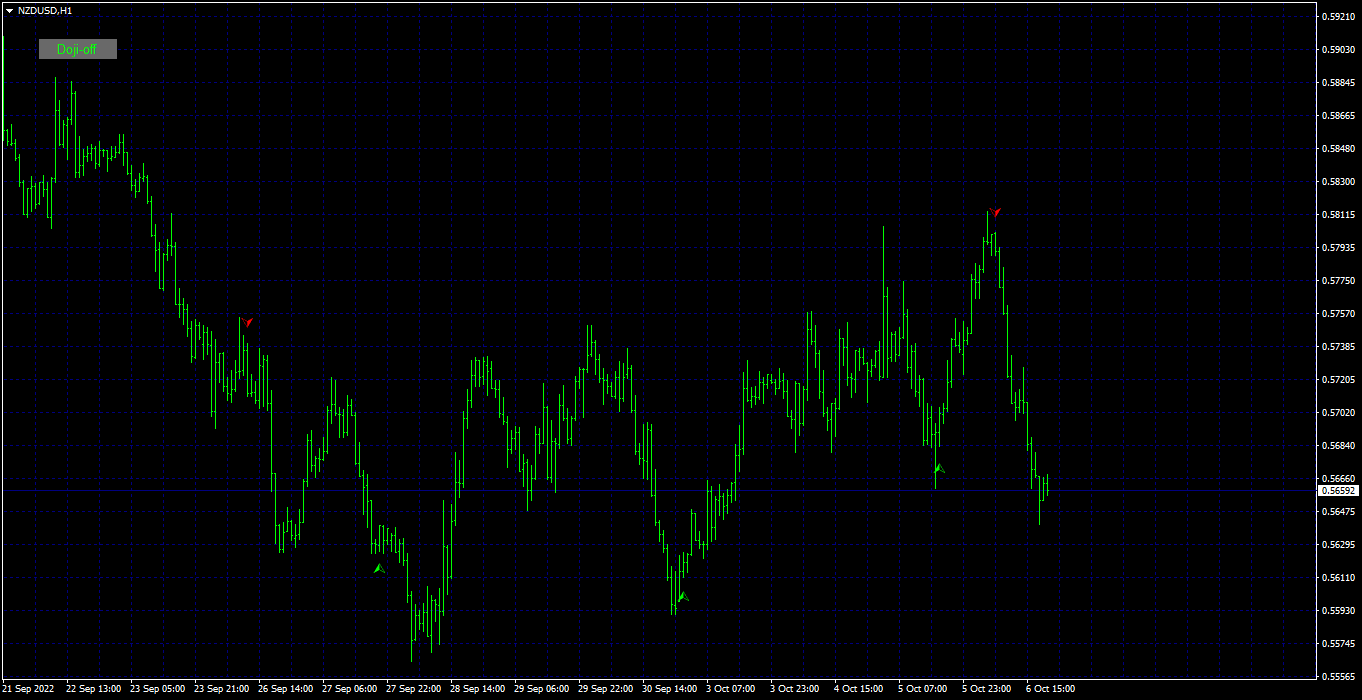Click the 29 Sep 22:00 time label
This screenshot has width=1362, height=700.
click(605, 689)
